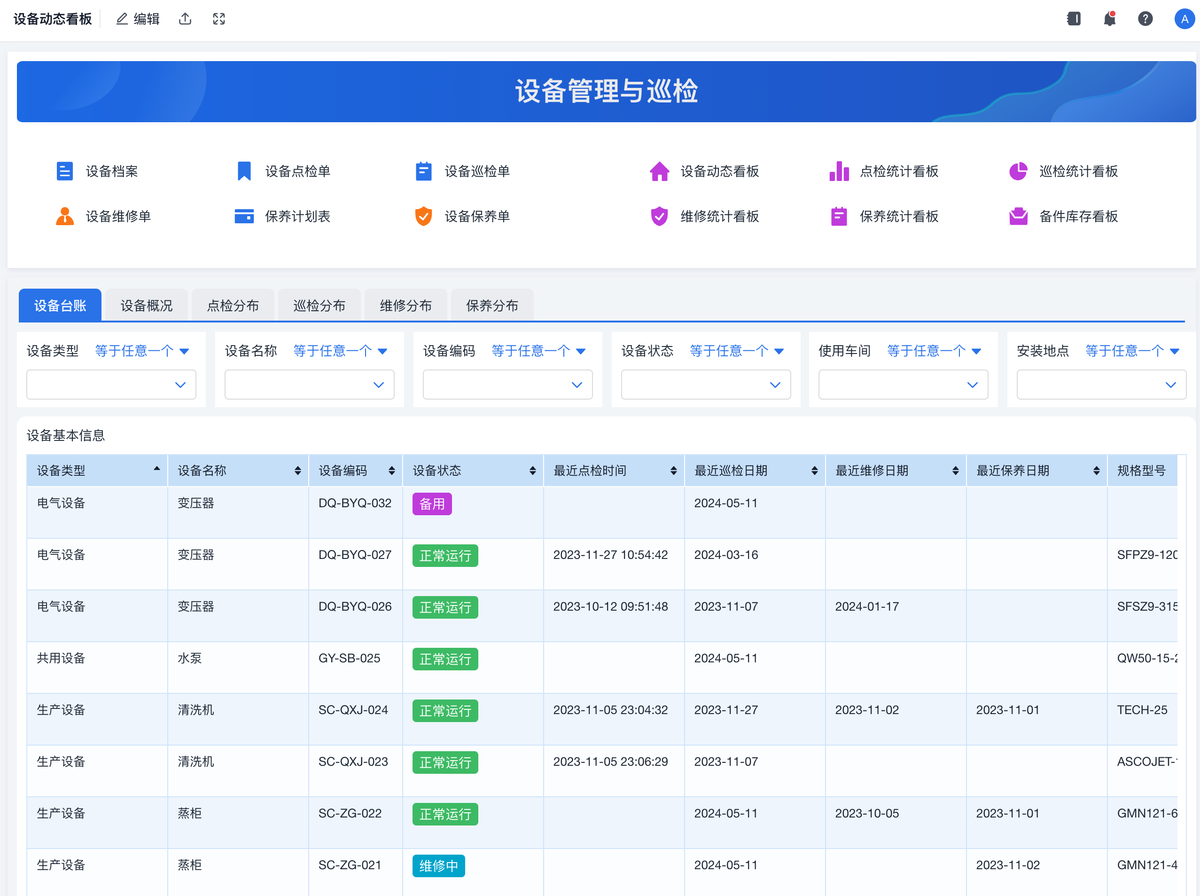Enter fullscreen mode via expand icon
The image size is (1200, 896).
point(219,19)
